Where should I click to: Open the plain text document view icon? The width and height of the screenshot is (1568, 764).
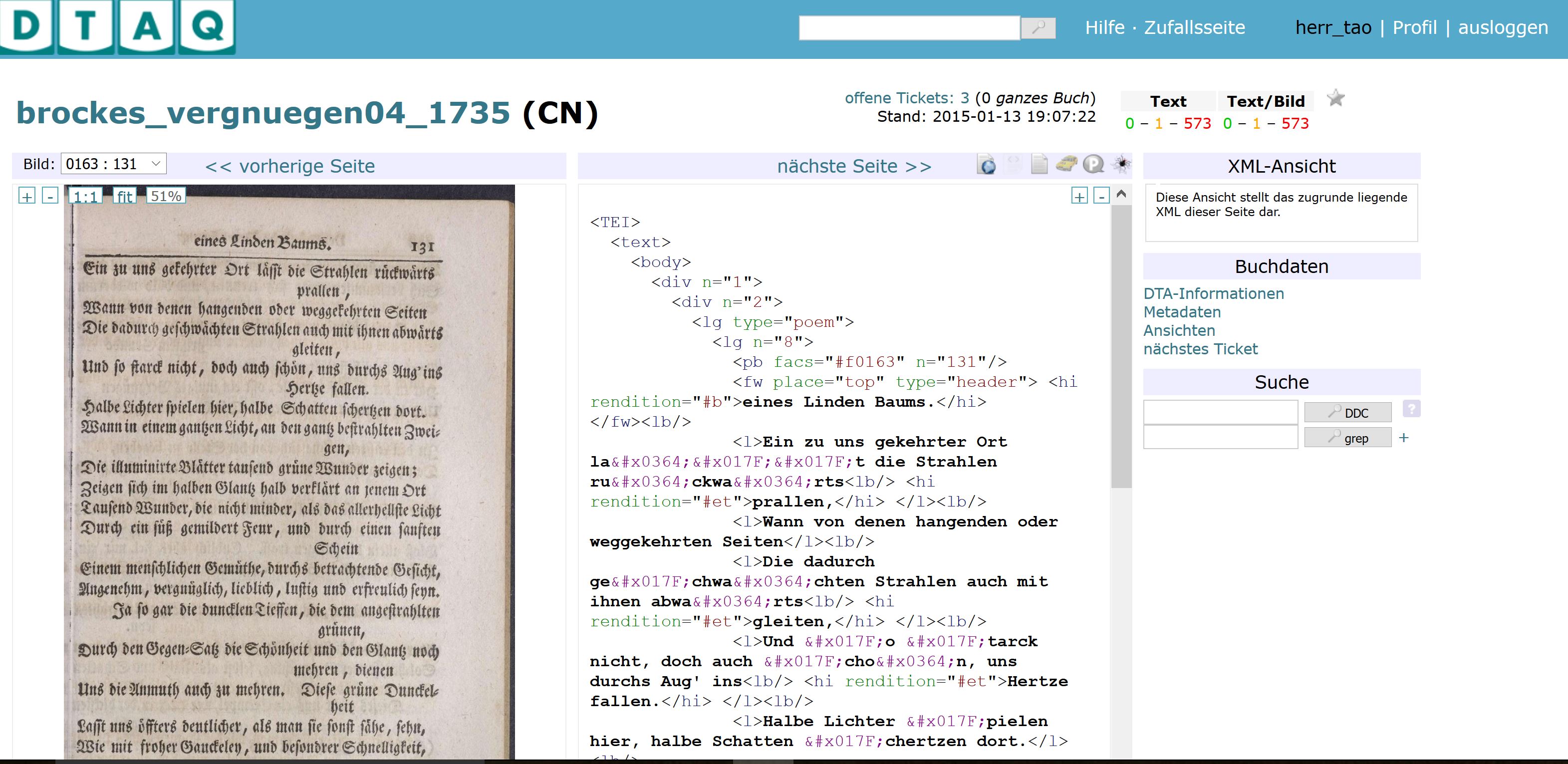pyautogui.click(x=1039, y=164)
